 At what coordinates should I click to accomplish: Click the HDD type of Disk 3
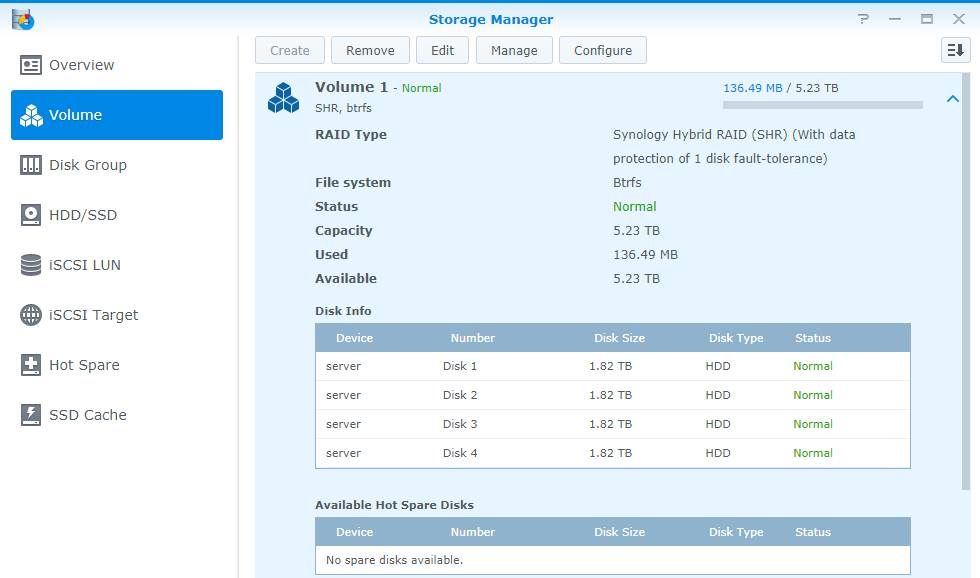point(718,424)
